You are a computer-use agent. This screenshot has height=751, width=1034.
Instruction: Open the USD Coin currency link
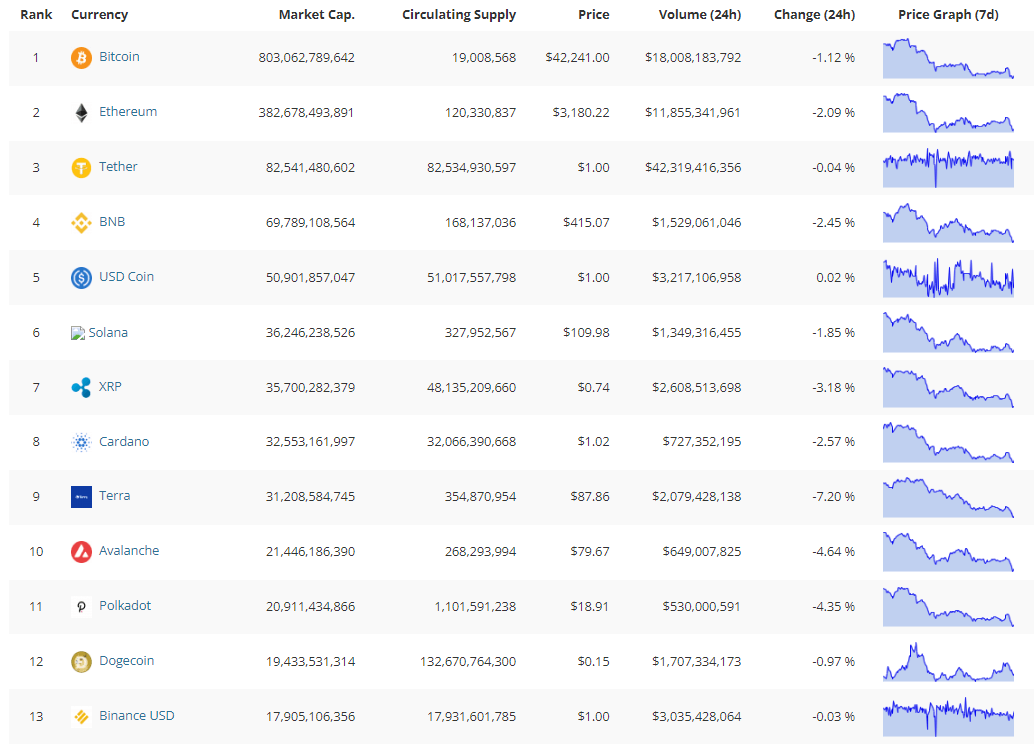tap(127, 276)
